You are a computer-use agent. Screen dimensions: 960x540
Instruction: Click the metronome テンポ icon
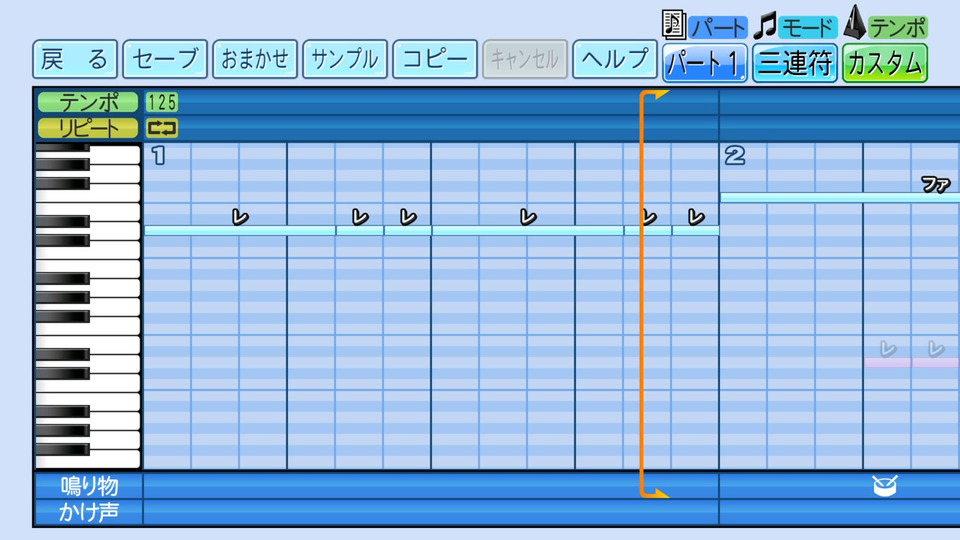pyautogui.click(x=855, y=23)
